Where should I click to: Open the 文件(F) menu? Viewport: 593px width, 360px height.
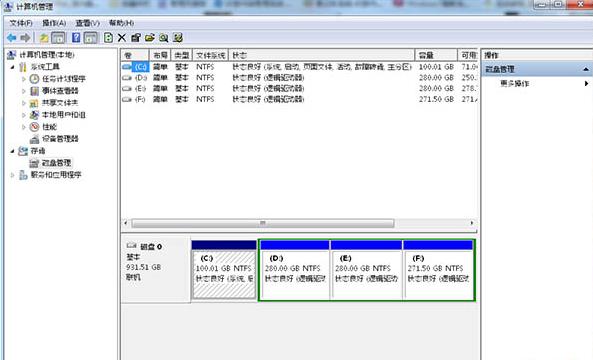click(x=21, y=23)
